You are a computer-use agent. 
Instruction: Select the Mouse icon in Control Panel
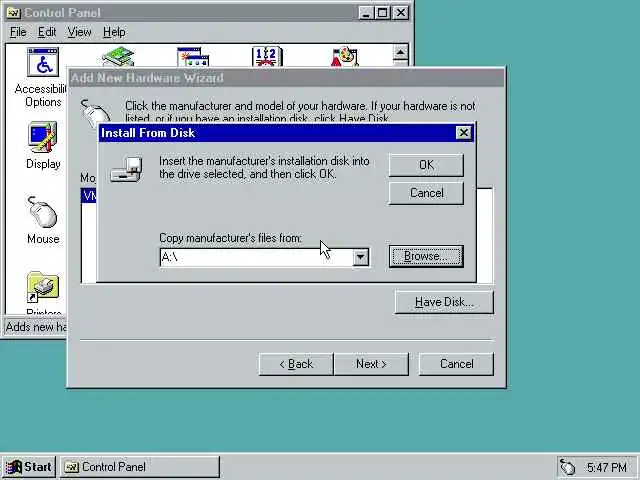tap(42, 212)
